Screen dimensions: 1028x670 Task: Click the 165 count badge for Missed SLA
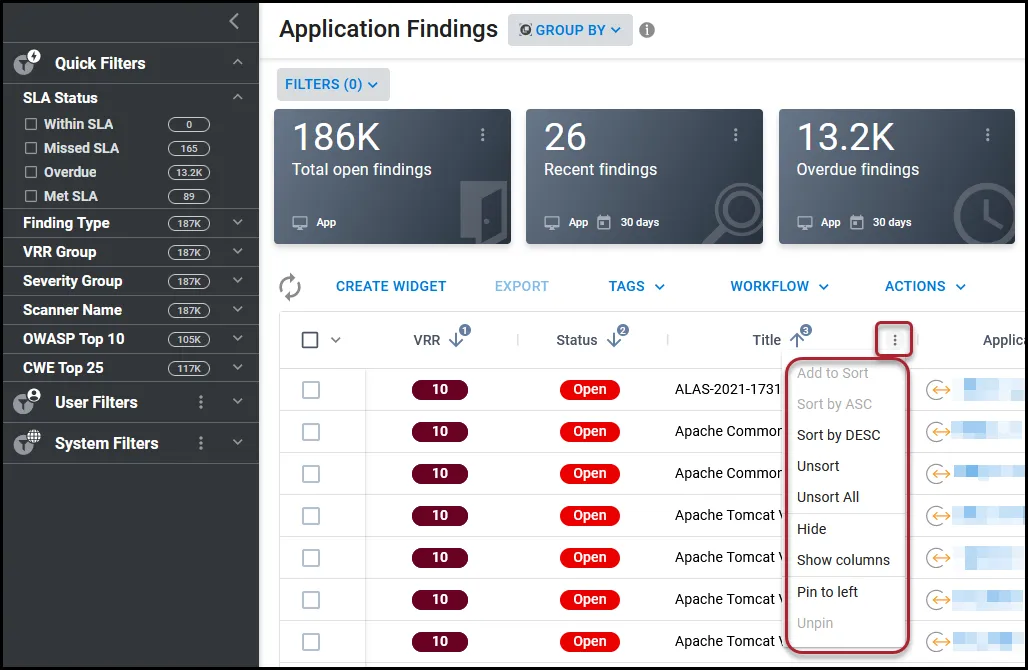point(189,149)
